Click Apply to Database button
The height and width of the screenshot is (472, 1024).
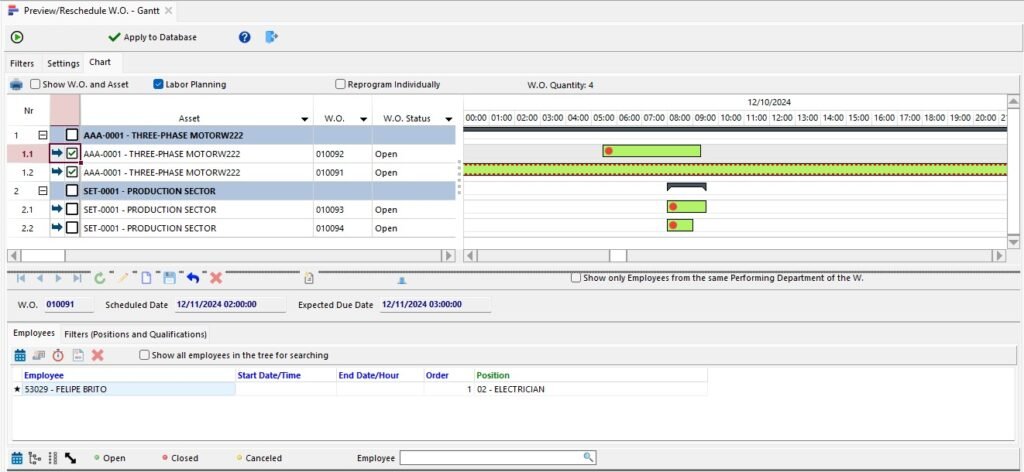coord(152,37)
